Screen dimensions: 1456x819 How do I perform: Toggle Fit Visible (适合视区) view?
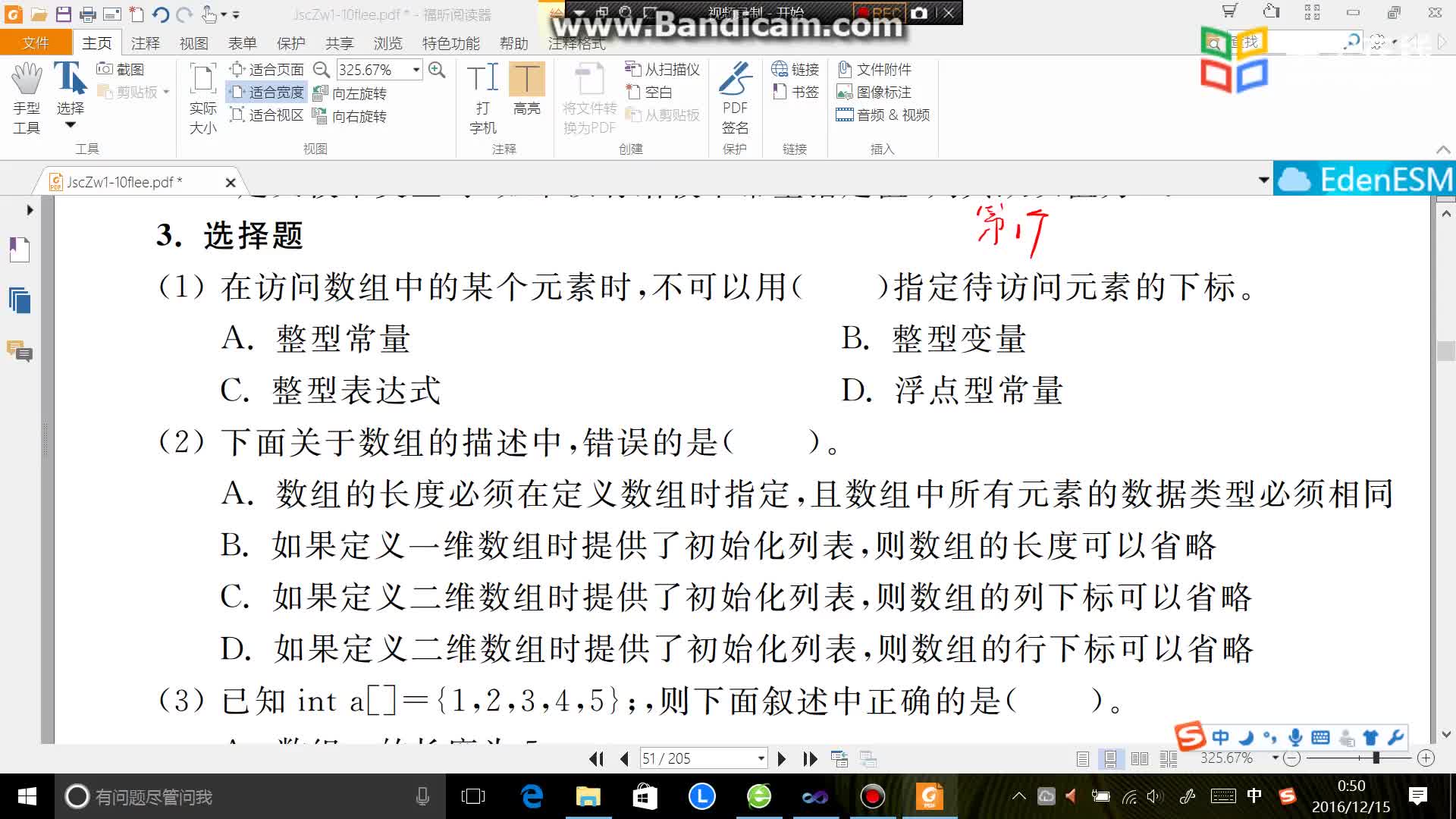(267, 115)
